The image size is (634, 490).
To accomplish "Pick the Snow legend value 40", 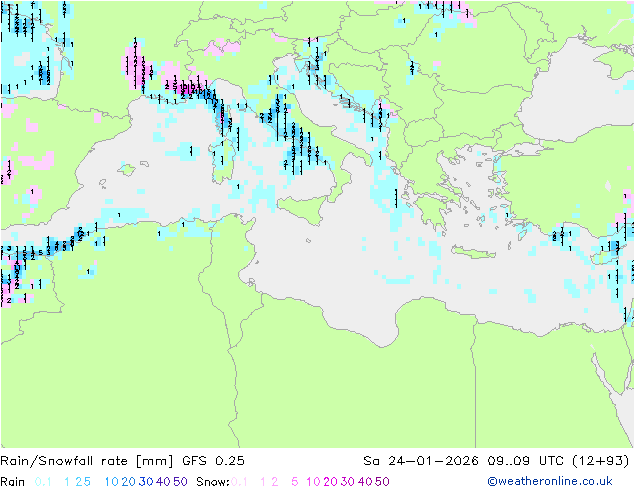I will click(365, 482).
